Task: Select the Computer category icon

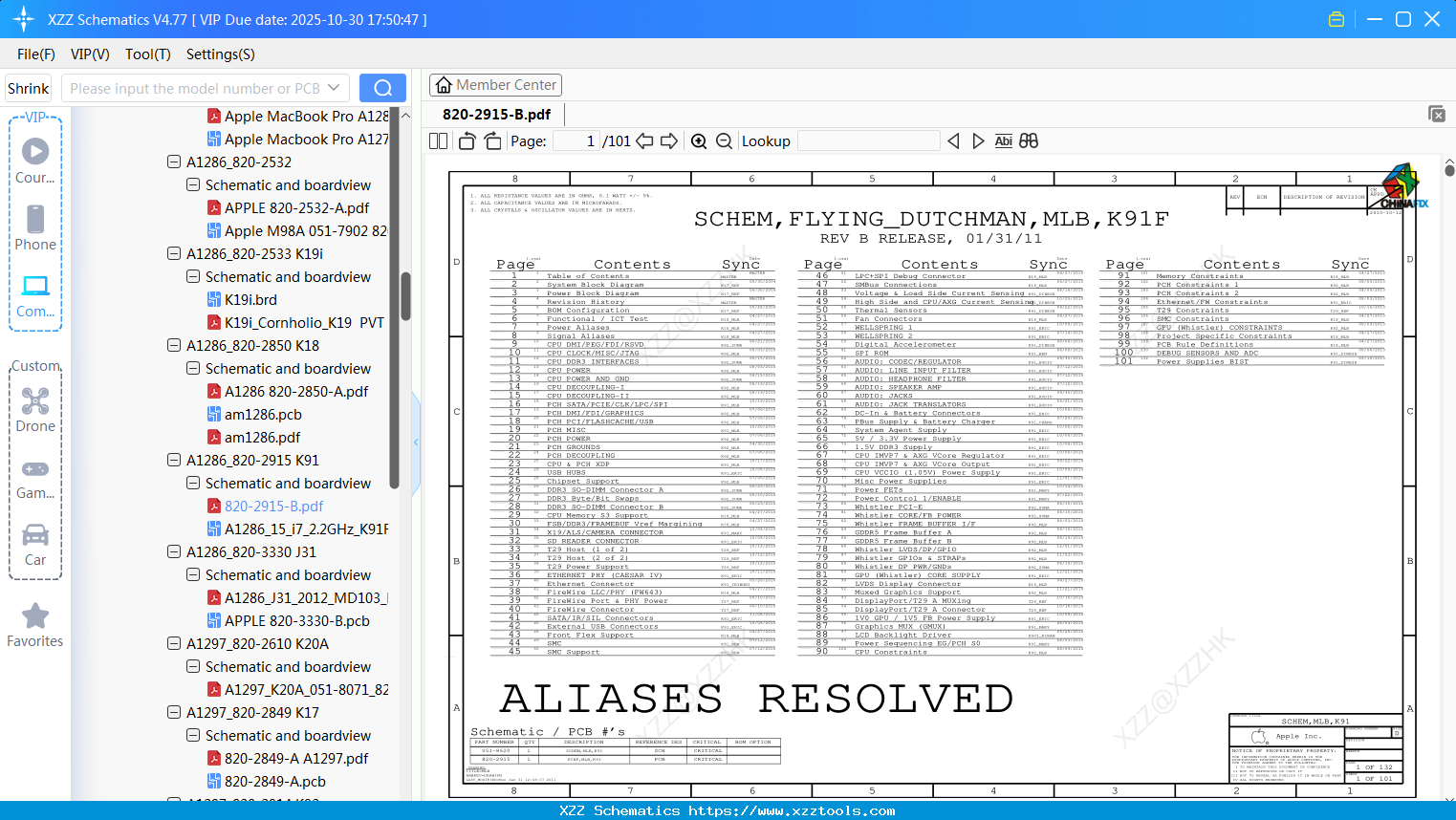Action: click(35, 295)
